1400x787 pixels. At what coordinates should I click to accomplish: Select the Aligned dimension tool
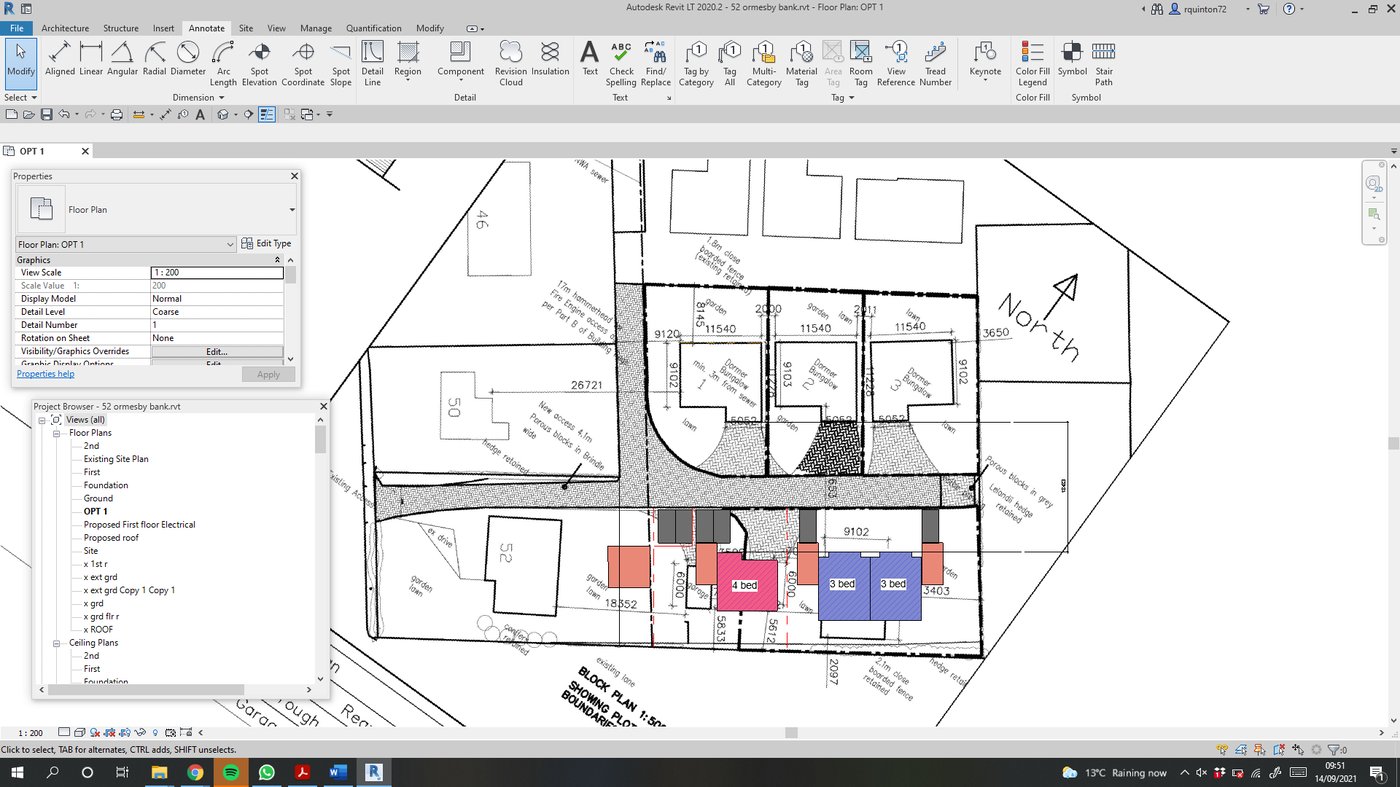click(60, 62)
